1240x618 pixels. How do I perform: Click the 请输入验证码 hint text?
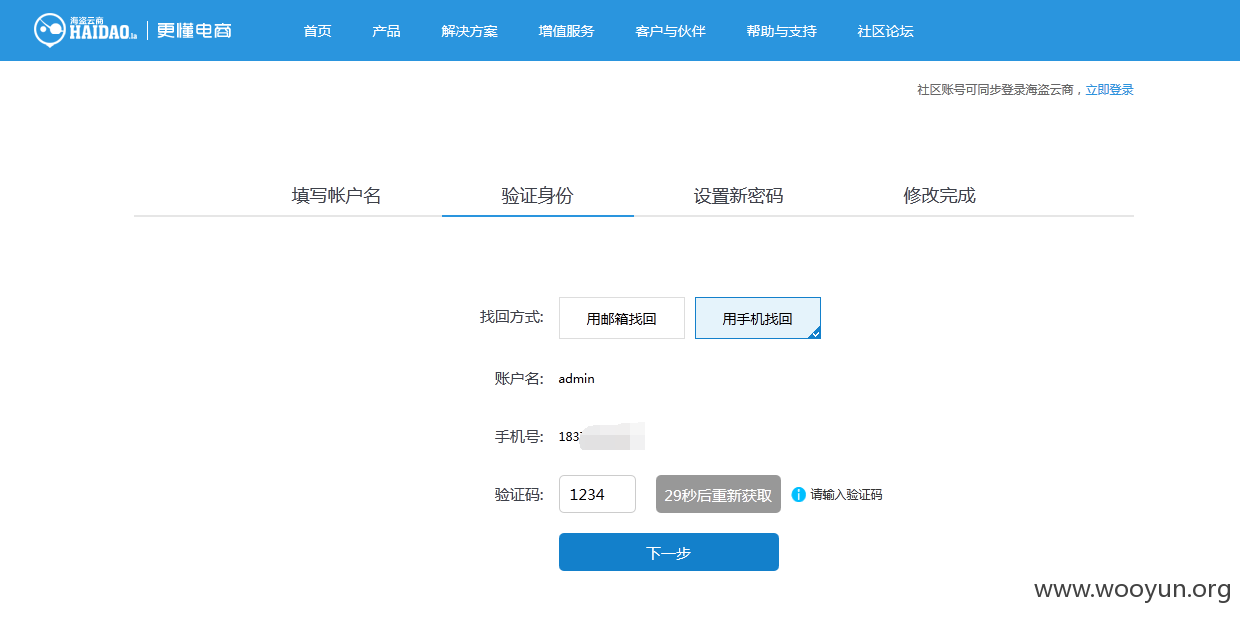(846, 494)
